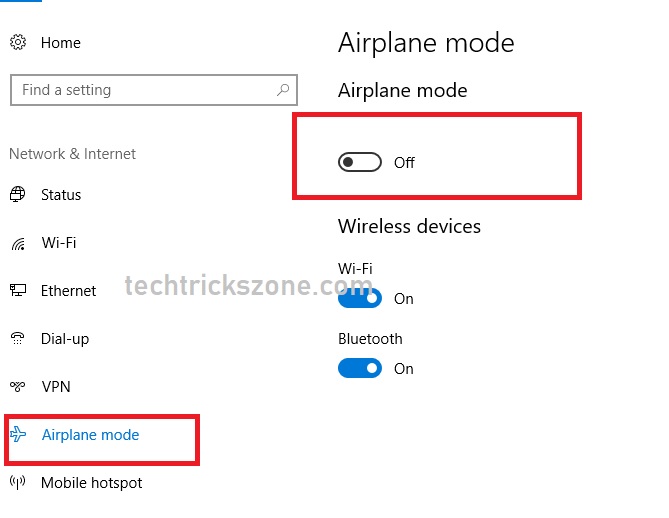The width and height of the screenshot is (669, 518).
Task: Click the search magnifier icon
Action: [x=283, y=90]
